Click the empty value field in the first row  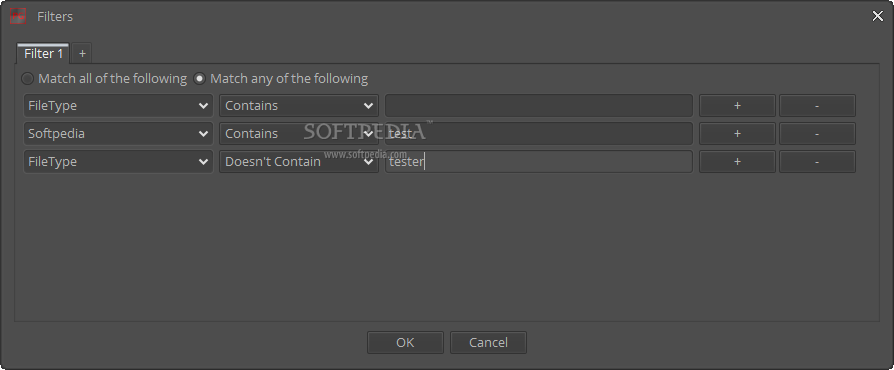[x=539, y=105]
